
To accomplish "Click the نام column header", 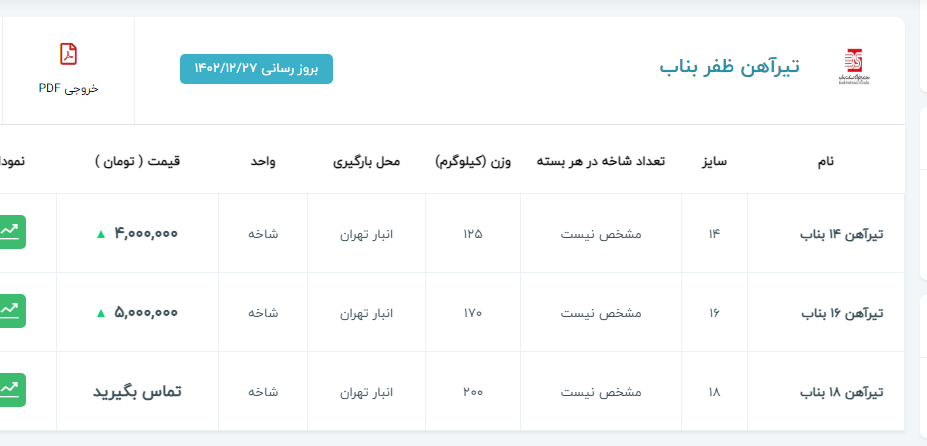I will (825, 160).
